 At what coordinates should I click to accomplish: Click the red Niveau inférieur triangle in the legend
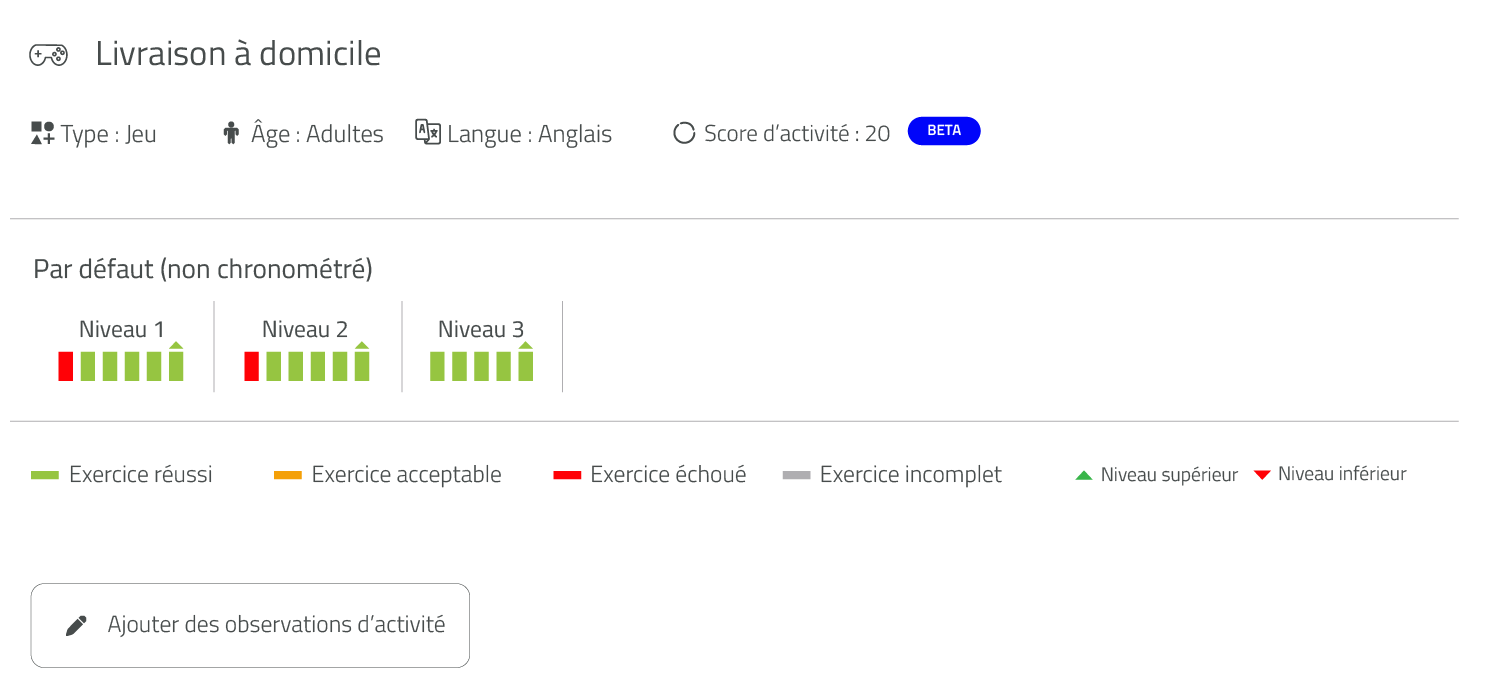pos(1262,475)
